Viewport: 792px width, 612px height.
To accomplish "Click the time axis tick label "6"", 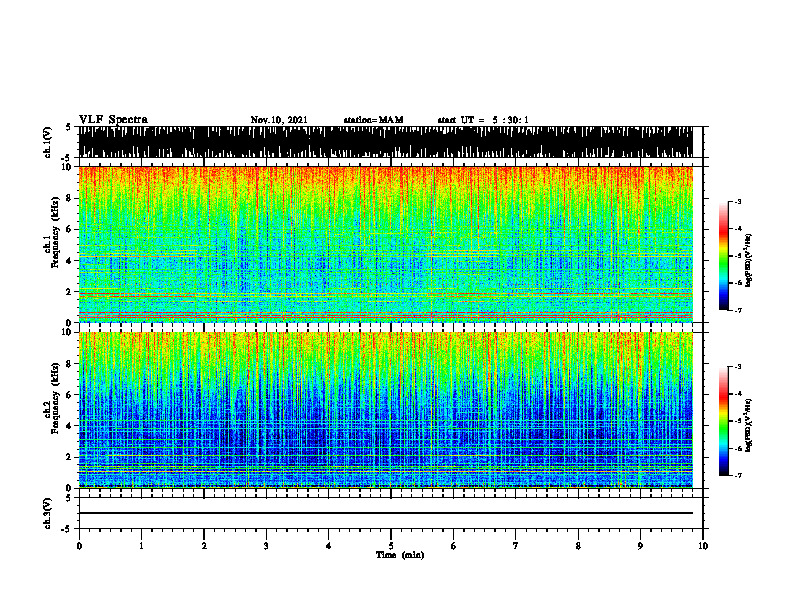I will (x=454, y=546).
